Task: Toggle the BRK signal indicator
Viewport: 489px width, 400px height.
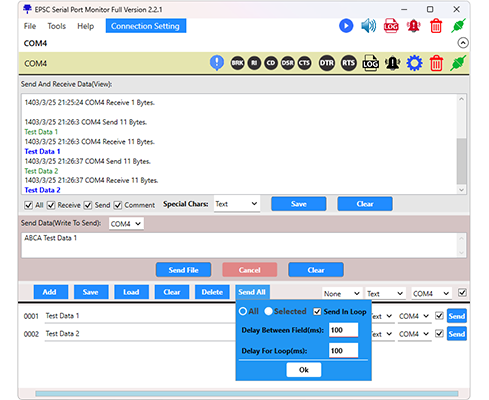Action: pyautogui.click(x=237, y=63)
